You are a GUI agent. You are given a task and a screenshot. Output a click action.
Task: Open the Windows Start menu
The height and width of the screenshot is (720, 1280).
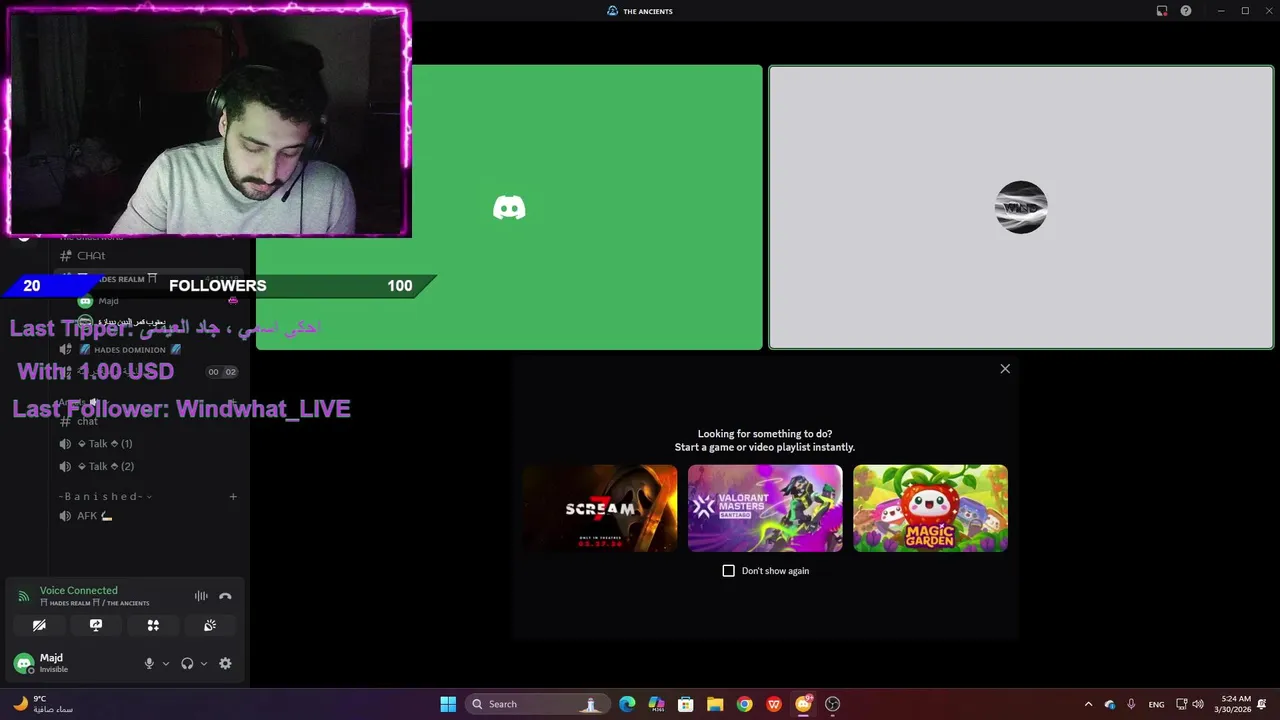pos(448,704)
